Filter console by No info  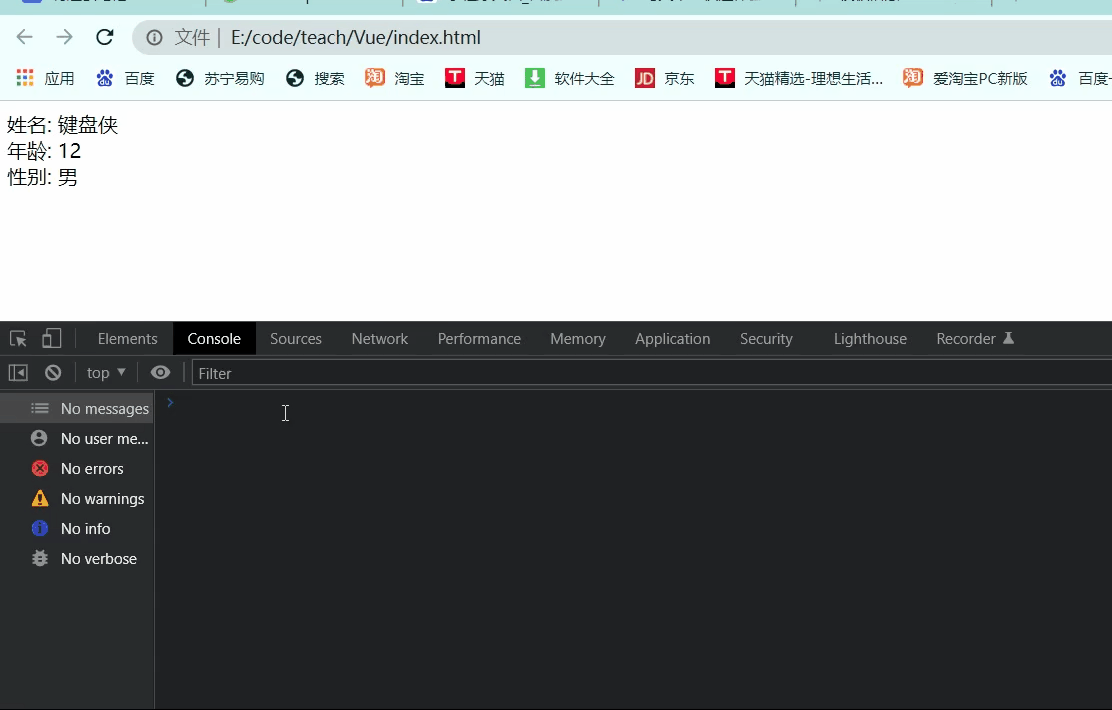point(84,528)
